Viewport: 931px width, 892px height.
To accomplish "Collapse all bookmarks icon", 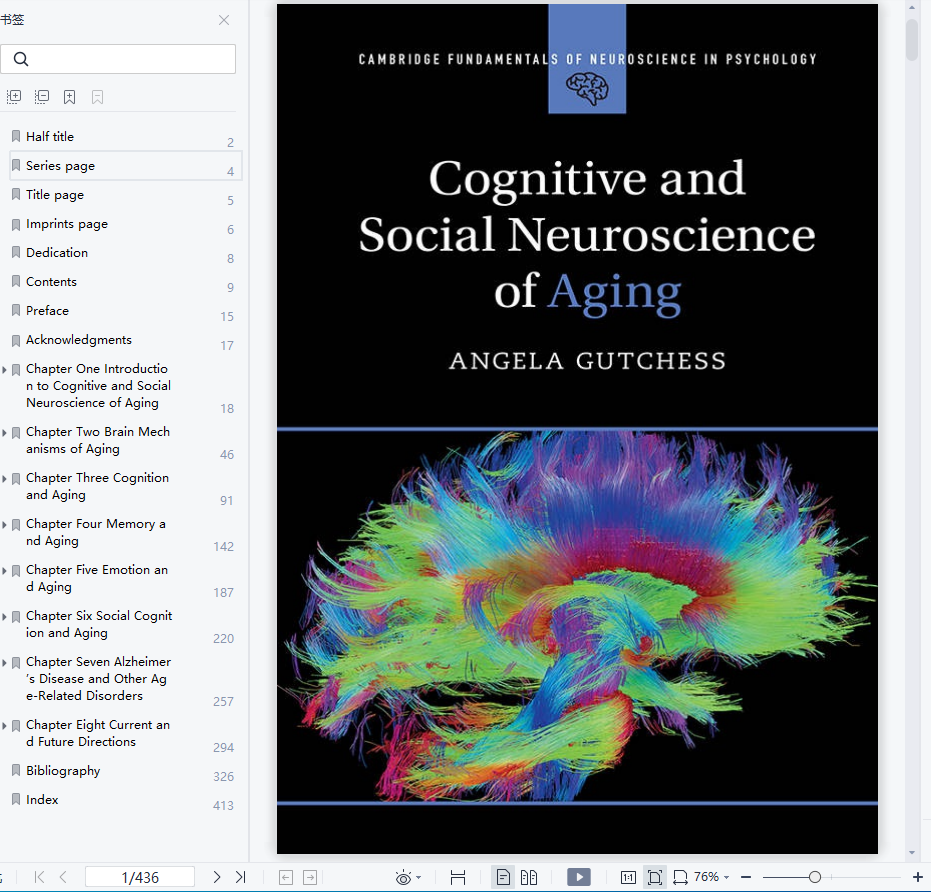I will tap(42, 96).
